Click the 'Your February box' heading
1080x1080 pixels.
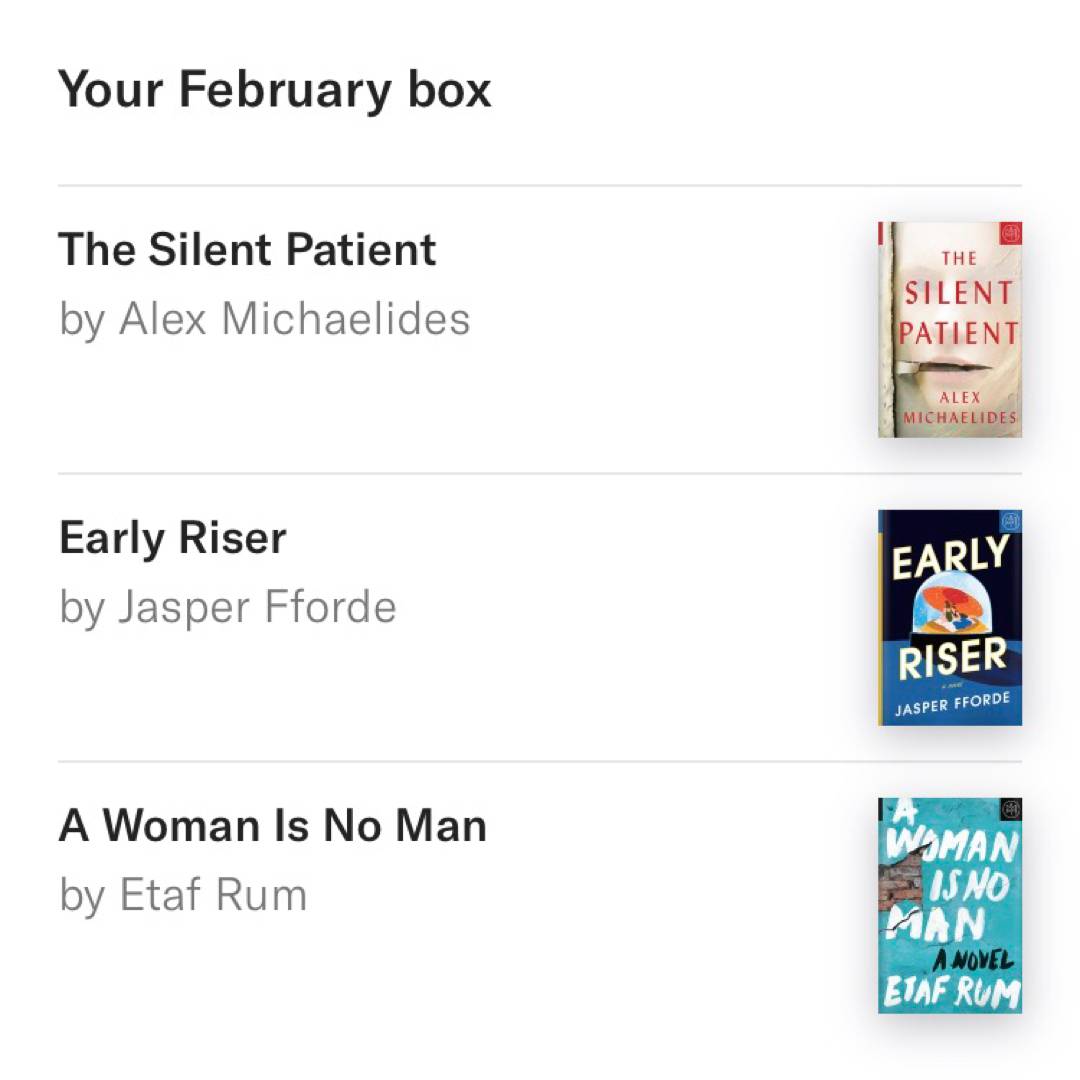click(275, 89)
